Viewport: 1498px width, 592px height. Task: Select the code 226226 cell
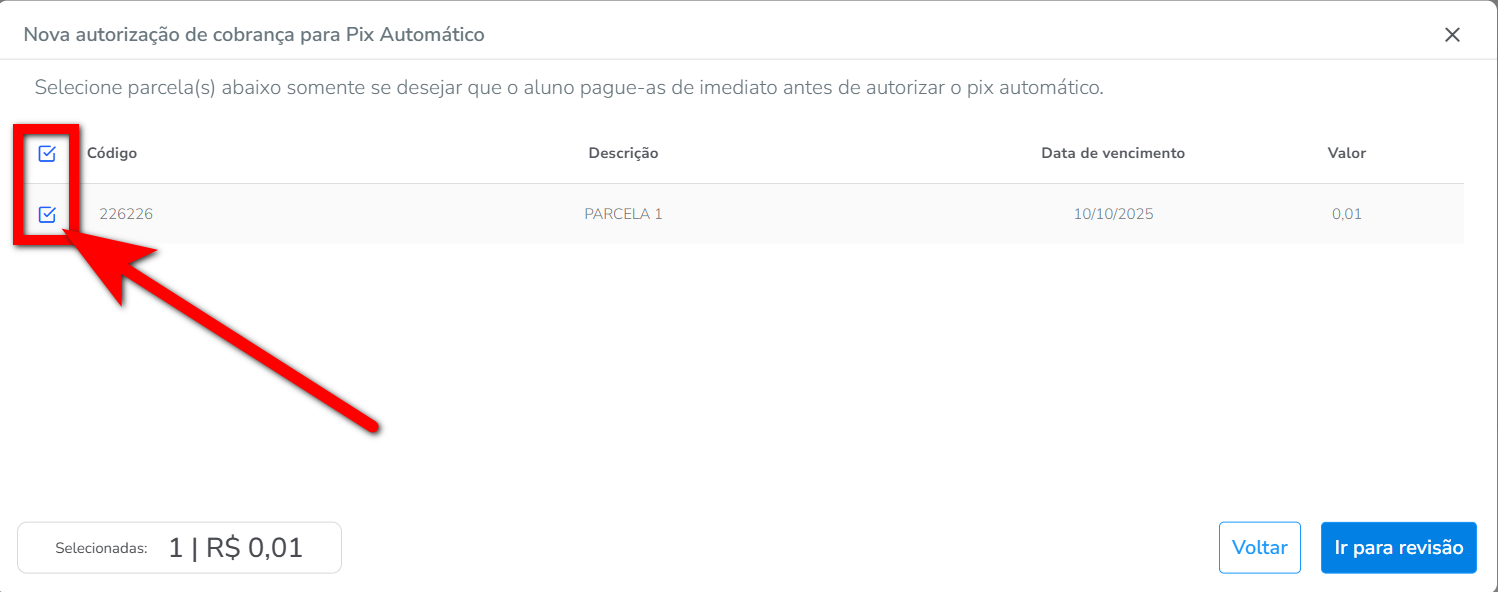coord(126,214)
